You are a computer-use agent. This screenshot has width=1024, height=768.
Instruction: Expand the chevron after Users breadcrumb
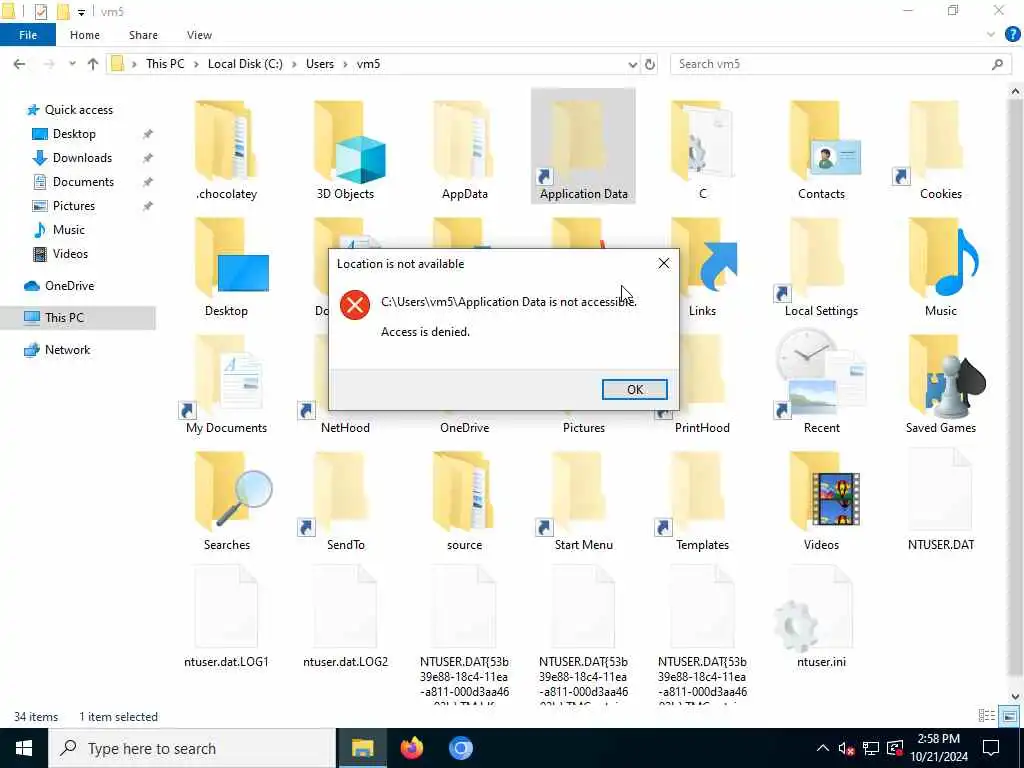coord(345,64)
